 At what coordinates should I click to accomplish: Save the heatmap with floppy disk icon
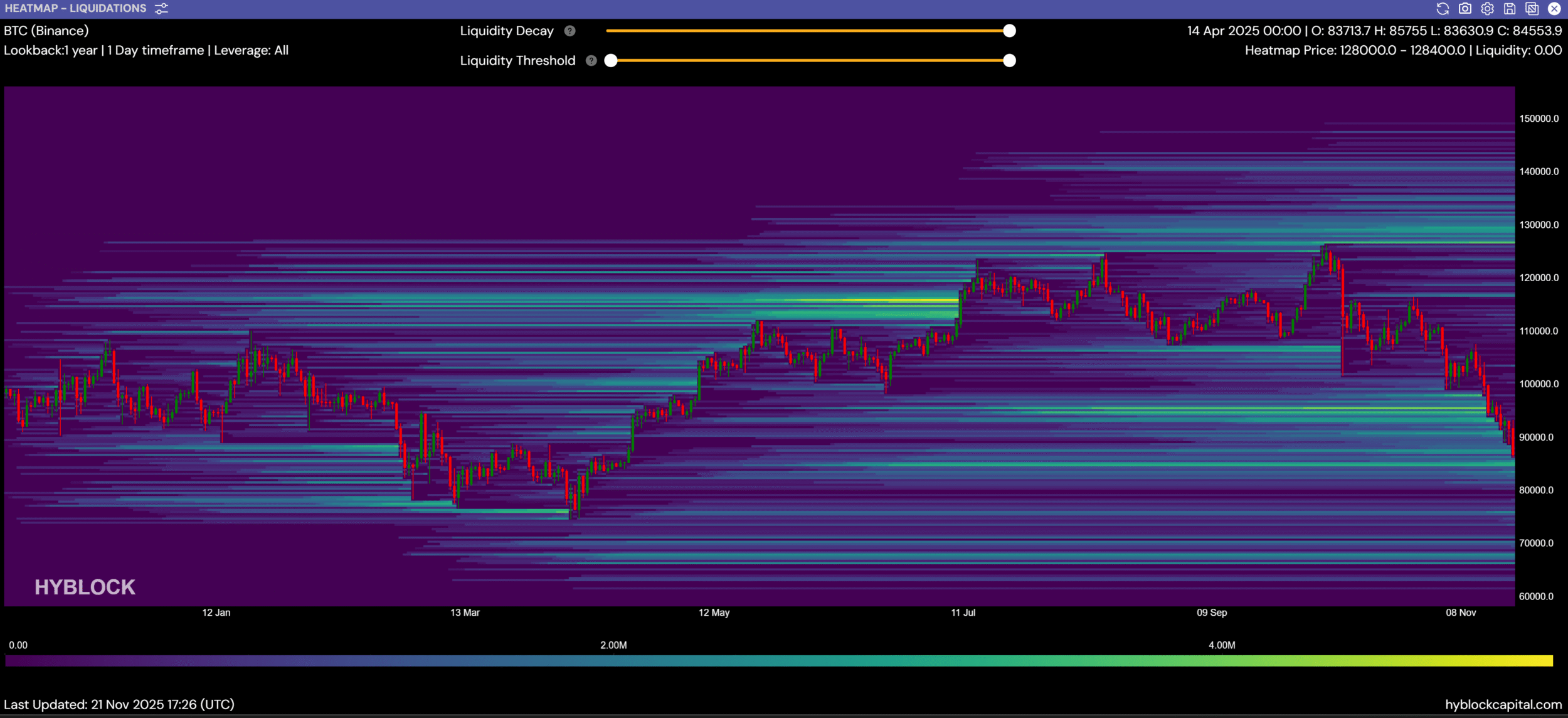1510,9
